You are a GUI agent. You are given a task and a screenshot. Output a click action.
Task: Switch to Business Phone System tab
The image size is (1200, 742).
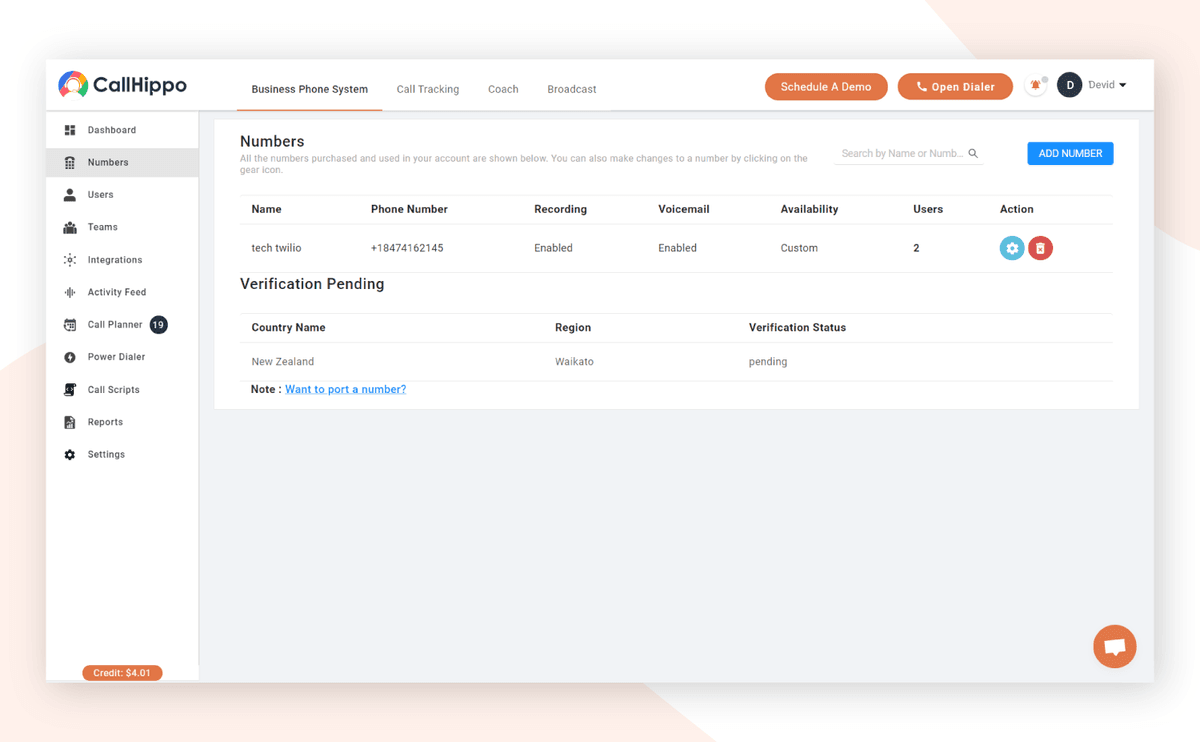pos(310,89)
